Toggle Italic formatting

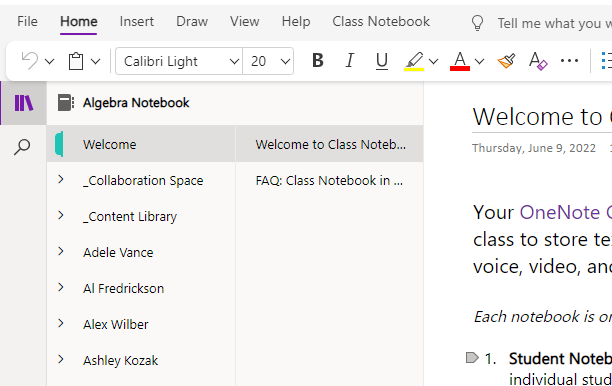pyautogui.click(x=350, y=60)
